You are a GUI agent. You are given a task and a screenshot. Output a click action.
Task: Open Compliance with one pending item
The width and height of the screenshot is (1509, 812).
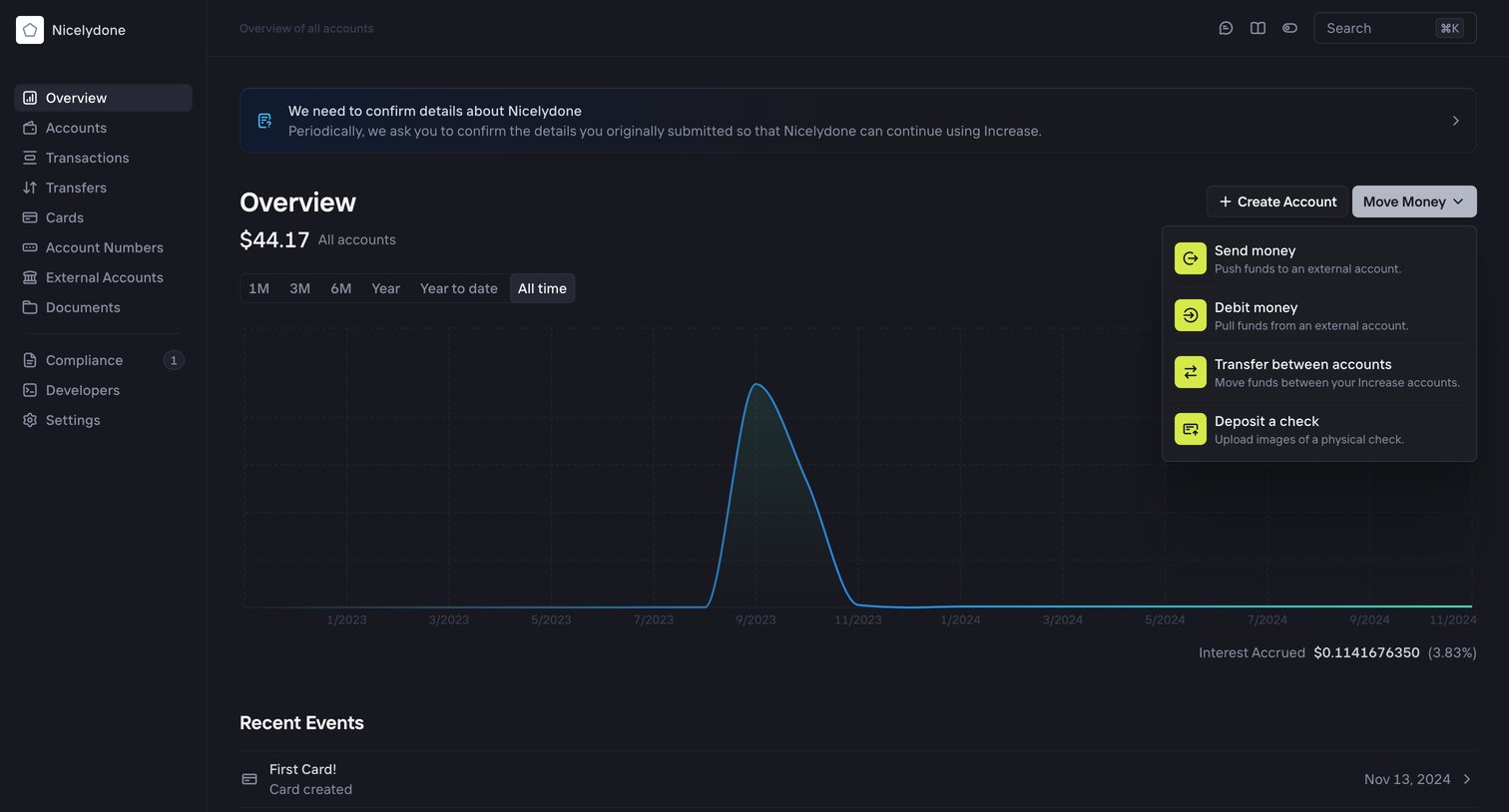pos(104,360)
